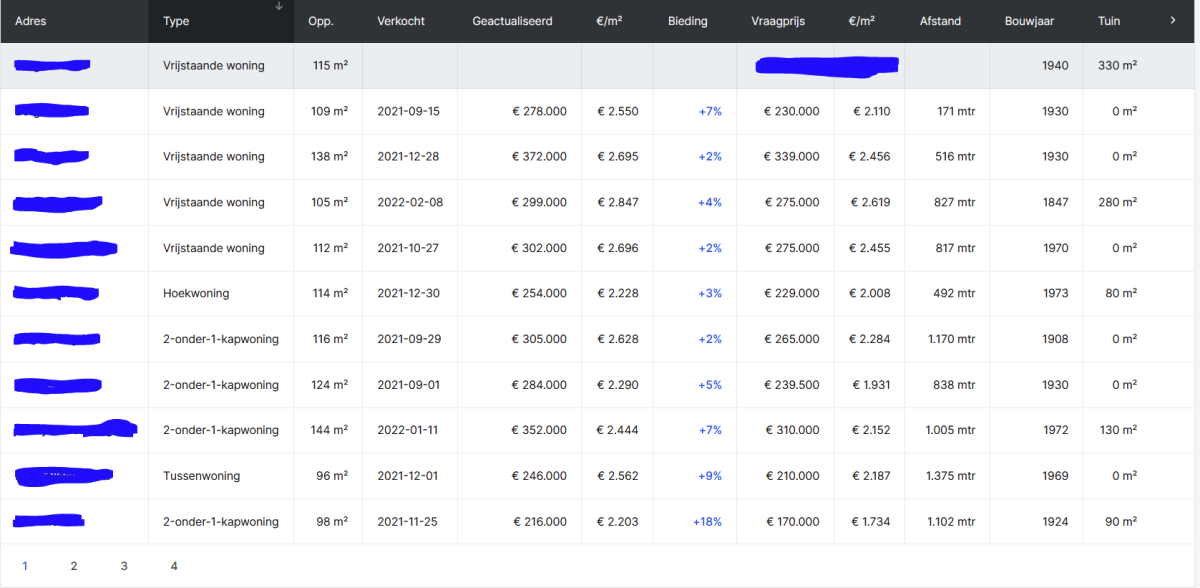Sort the table by Adres column
The image size is (1200, 588).
(31, 21)
